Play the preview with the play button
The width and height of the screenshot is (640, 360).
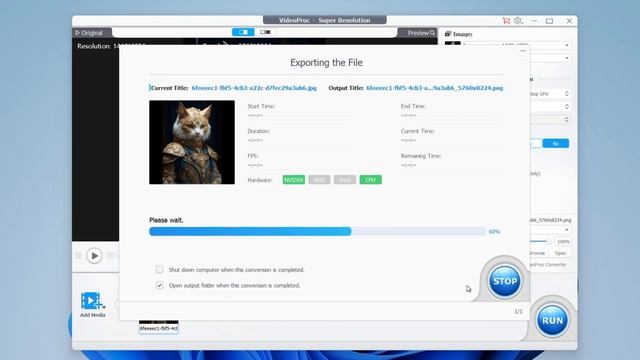point(94,256)
